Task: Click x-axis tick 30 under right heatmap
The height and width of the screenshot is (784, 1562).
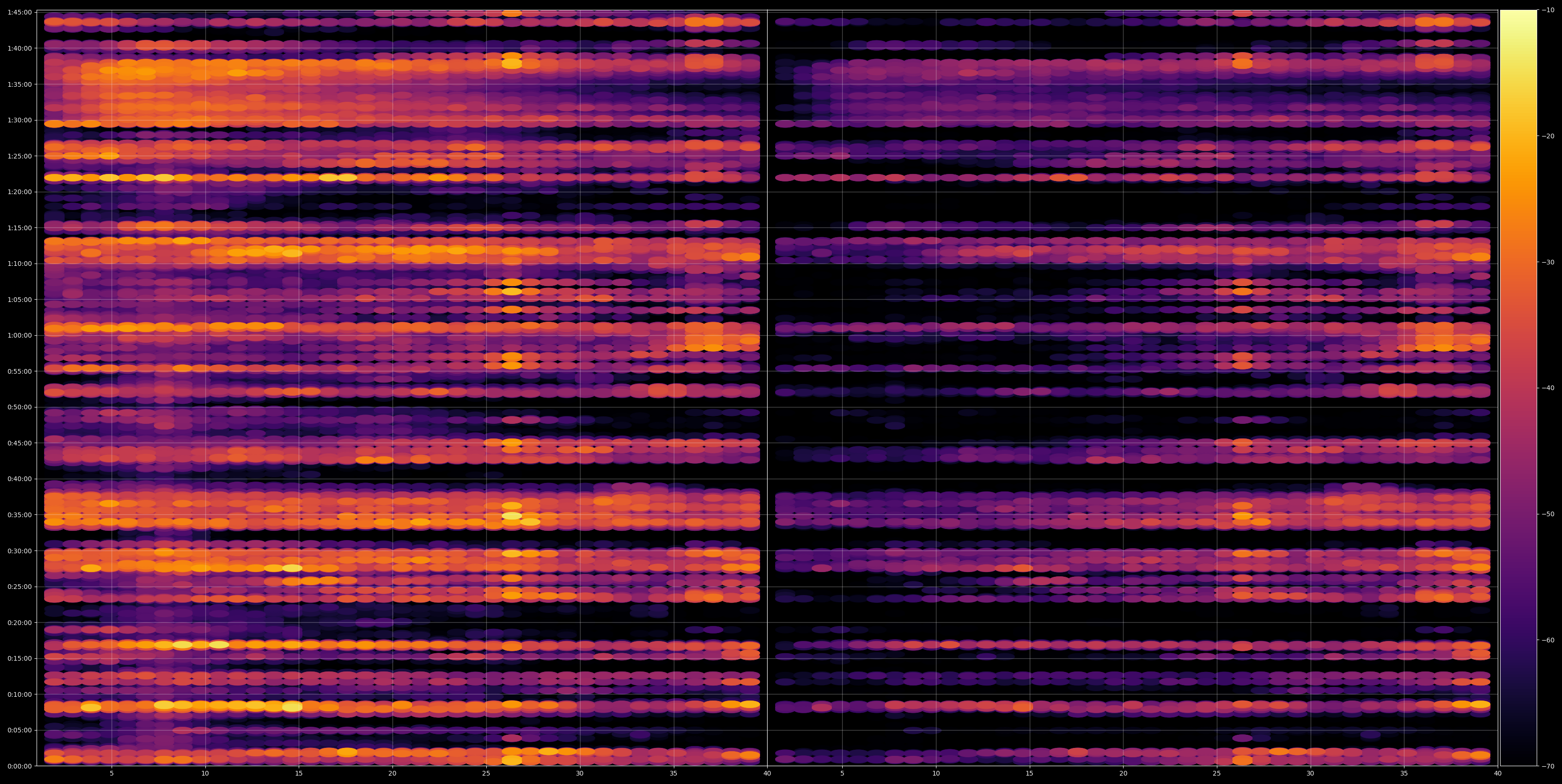Action: 1310,773
